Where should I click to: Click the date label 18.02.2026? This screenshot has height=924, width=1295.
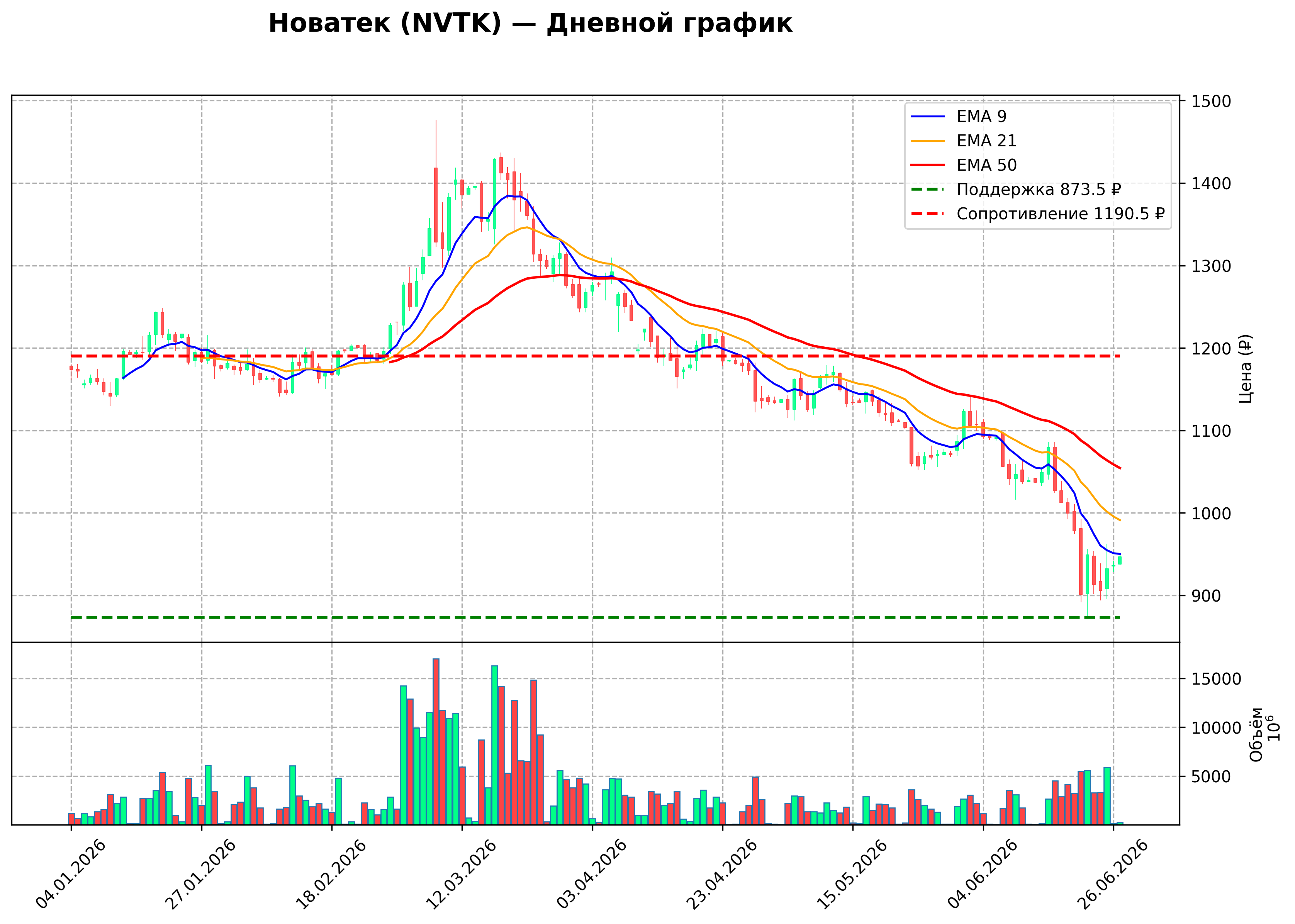click(331, 874)
